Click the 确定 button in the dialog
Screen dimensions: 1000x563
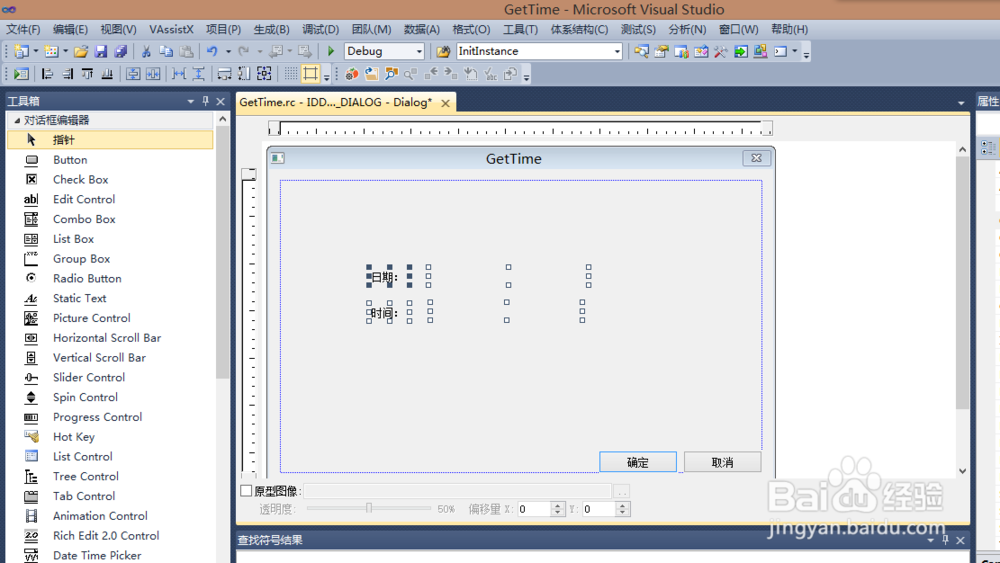(x=638, y=462)
